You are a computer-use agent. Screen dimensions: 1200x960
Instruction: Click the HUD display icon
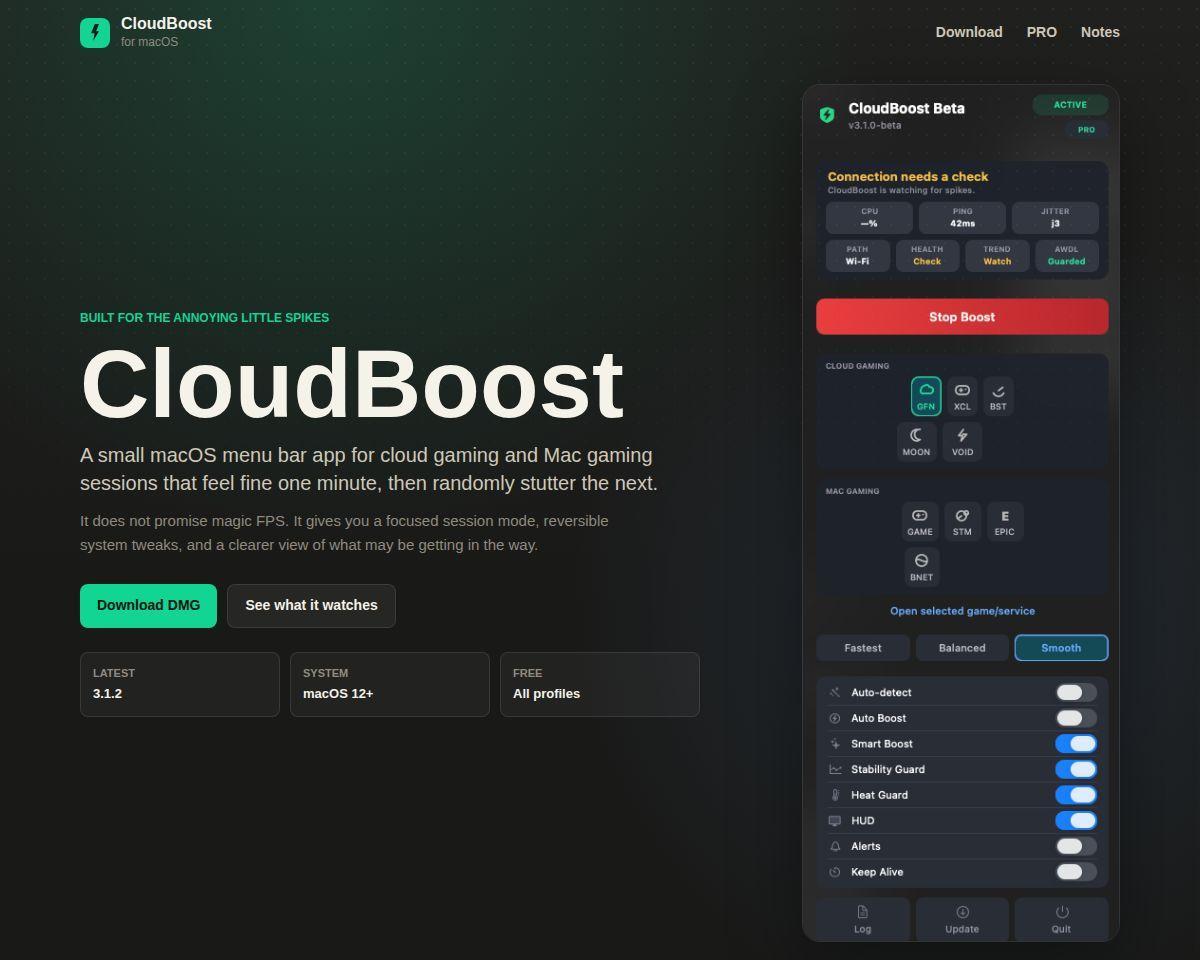point(835,821)
